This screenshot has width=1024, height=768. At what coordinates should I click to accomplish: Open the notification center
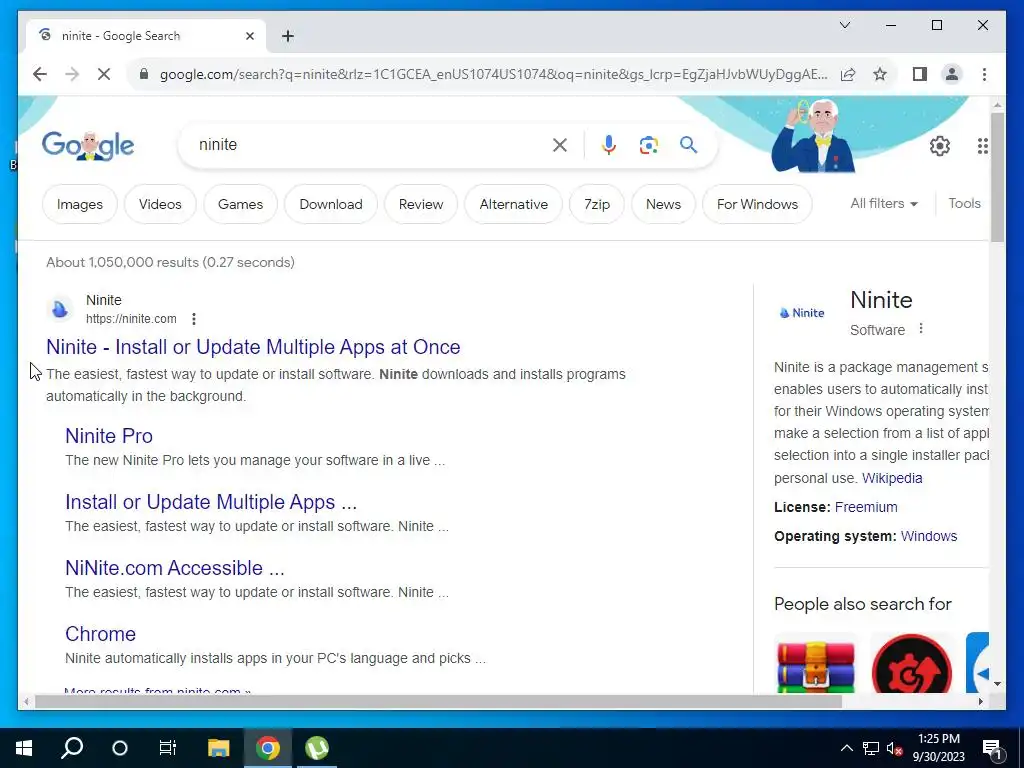992,749
